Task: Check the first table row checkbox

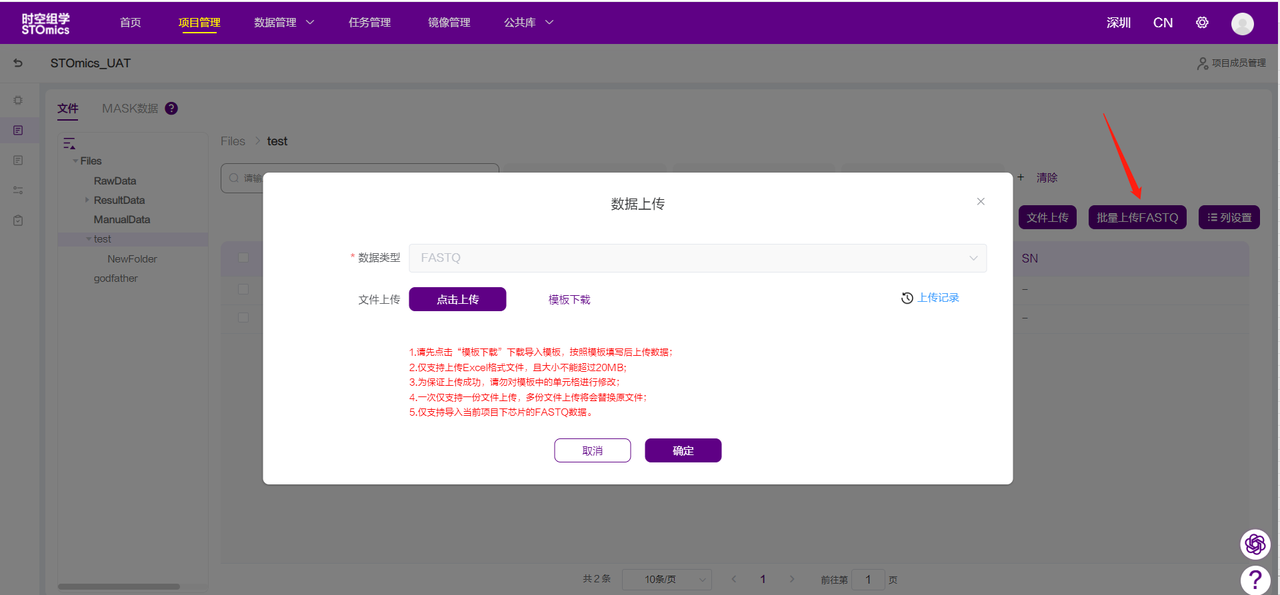Action: [x=243, y=289]
